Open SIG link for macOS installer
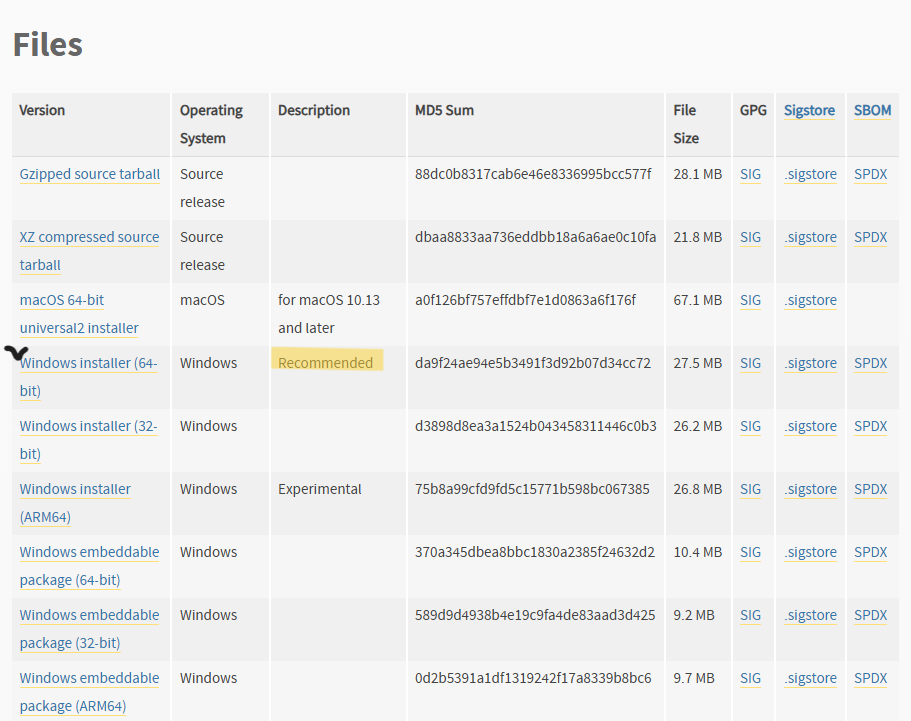 (x=750, y=300)
